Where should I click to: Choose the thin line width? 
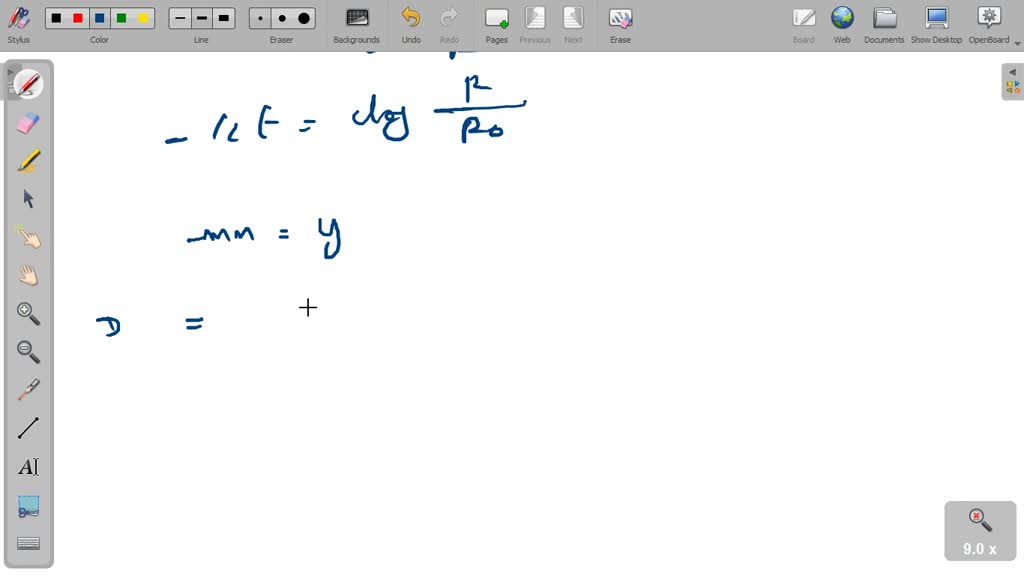point(180,18)
